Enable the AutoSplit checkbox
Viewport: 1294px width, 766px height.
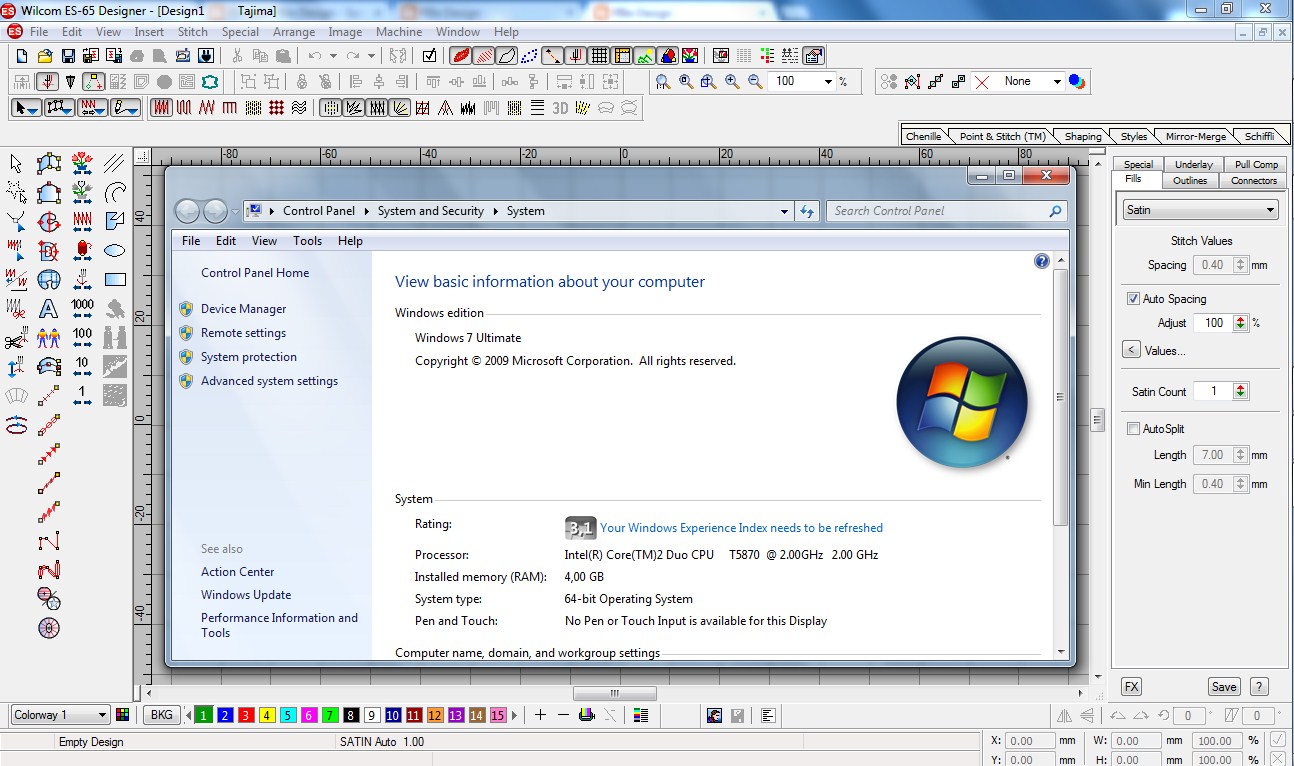pos(1133,429)
